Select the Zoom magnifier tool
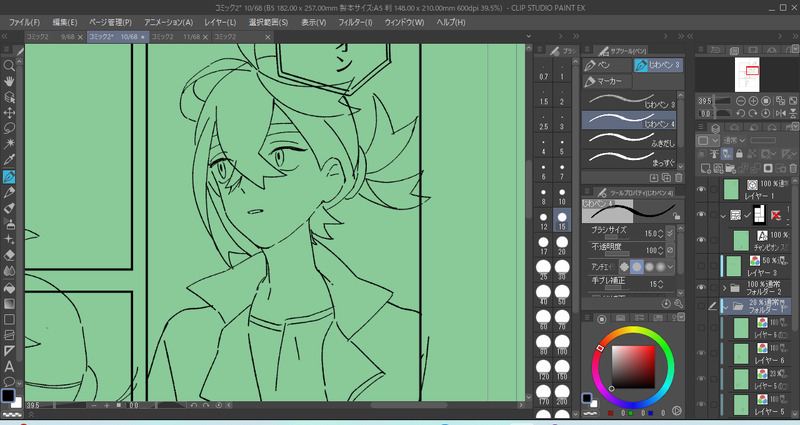This screenshot has height=425, width=800. [9, 65]
